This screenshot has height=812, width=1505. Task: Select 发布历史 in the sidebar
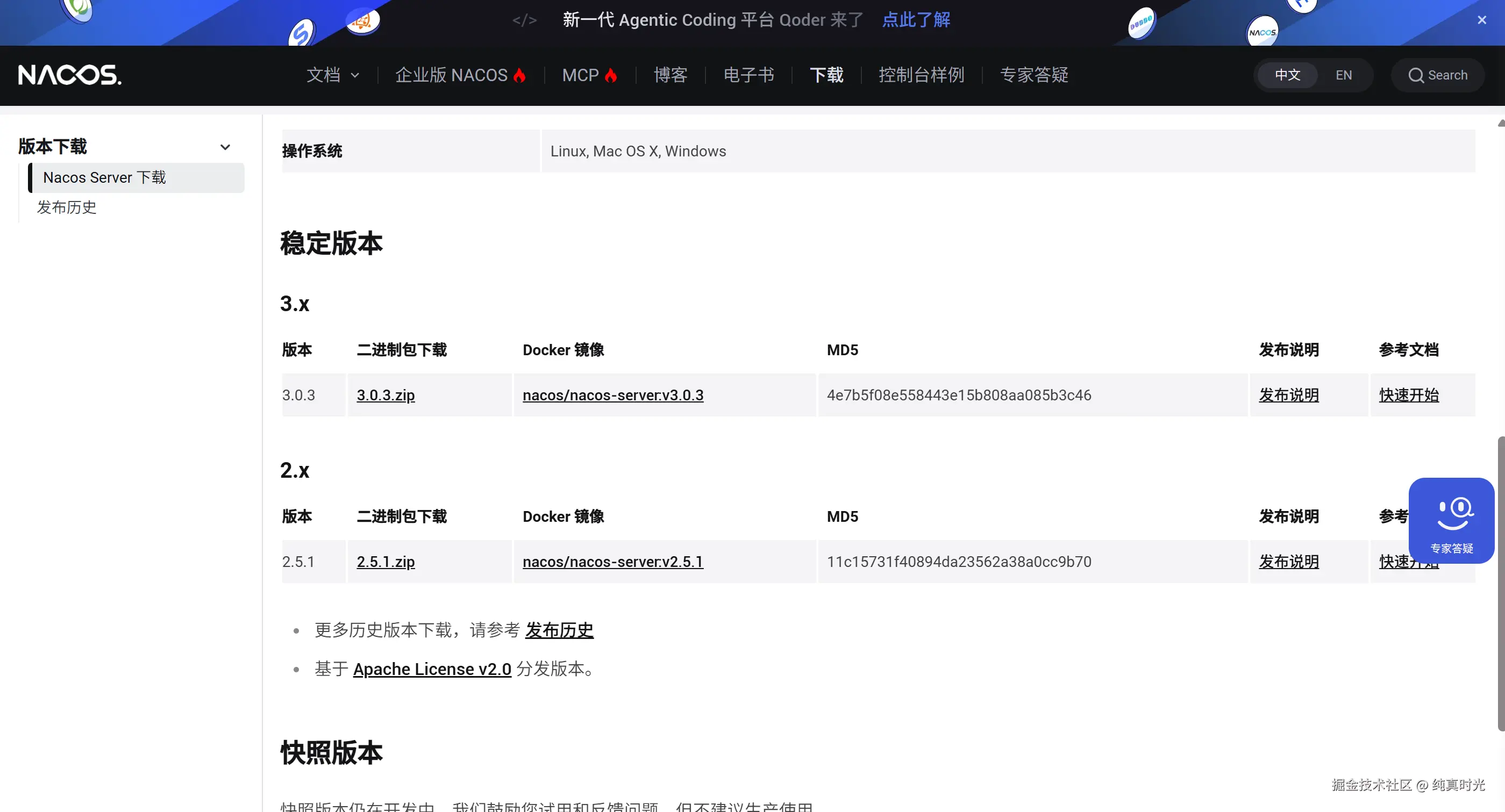pyautogui.click(x=67, y=208)
